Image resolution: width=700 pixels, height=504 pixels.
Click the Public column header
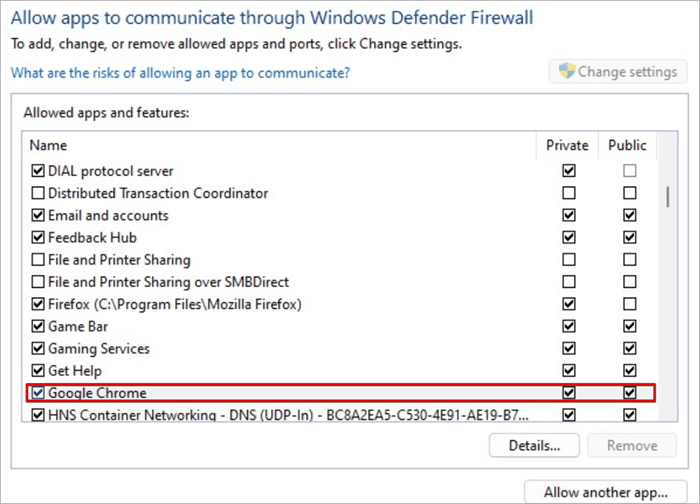627,145
